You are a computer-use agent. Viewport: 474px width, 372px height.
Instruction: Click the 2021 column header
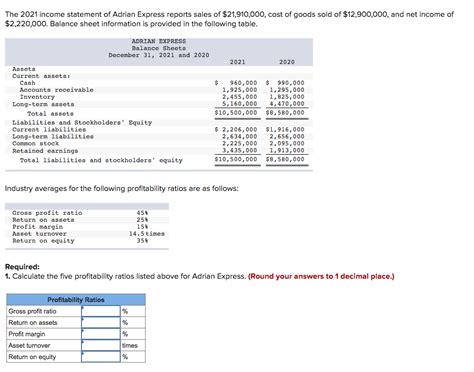pyautogui.click(x=238, y=62)
